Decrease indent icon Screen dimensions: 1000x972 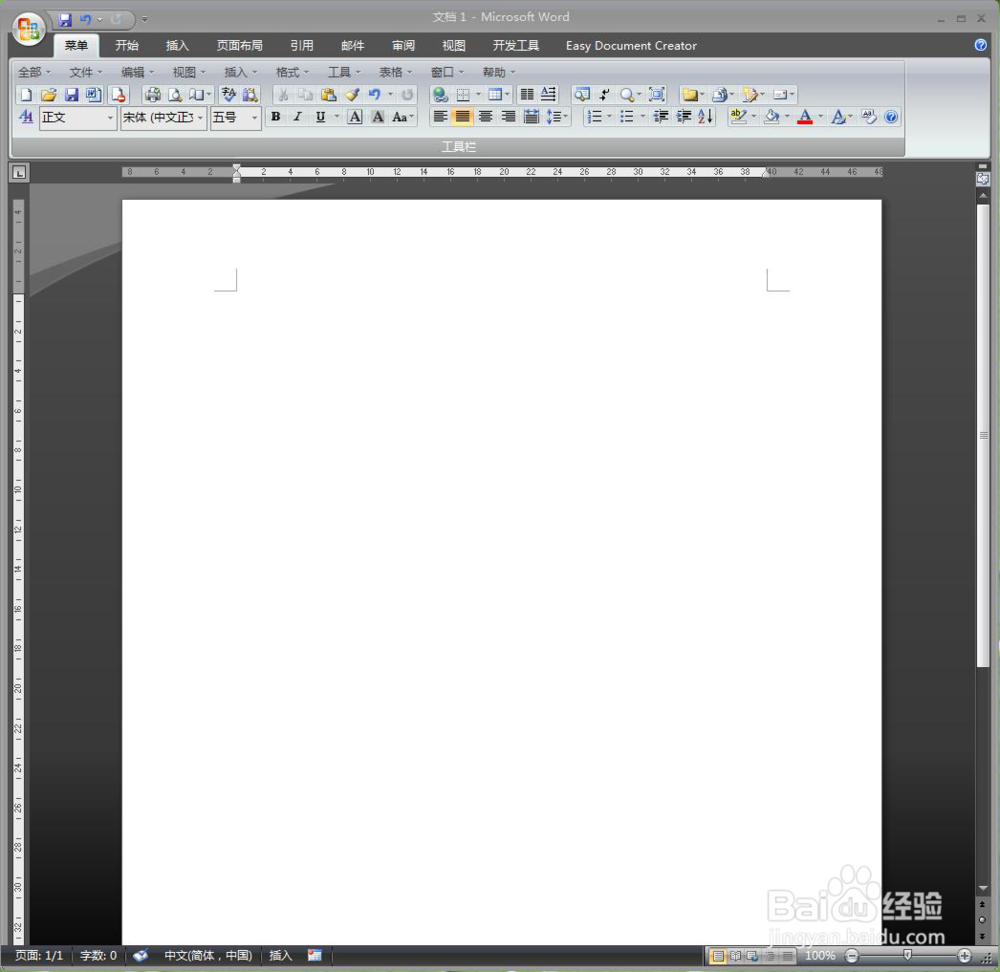[661, 117]
